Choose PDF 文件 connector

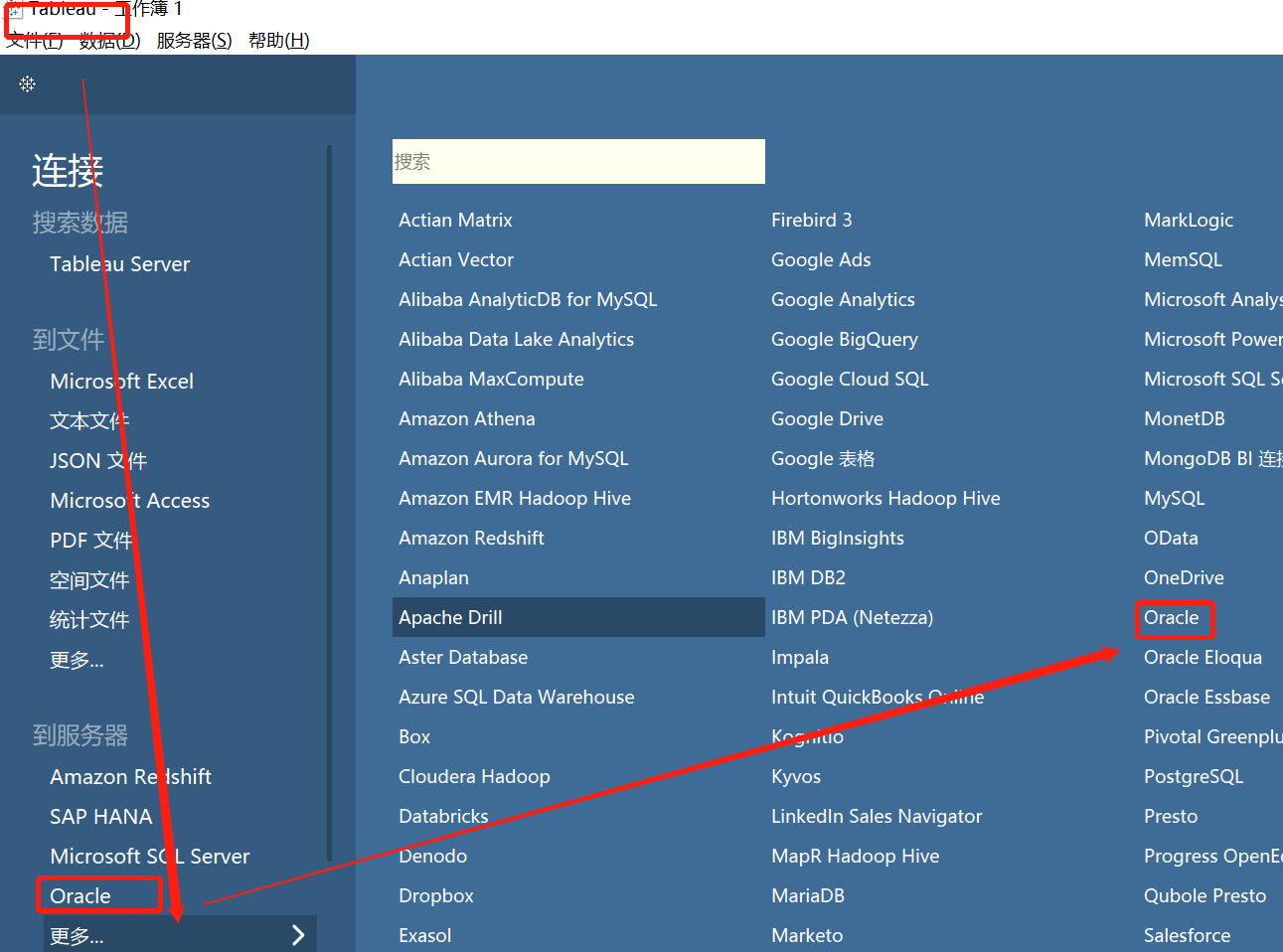91,541
